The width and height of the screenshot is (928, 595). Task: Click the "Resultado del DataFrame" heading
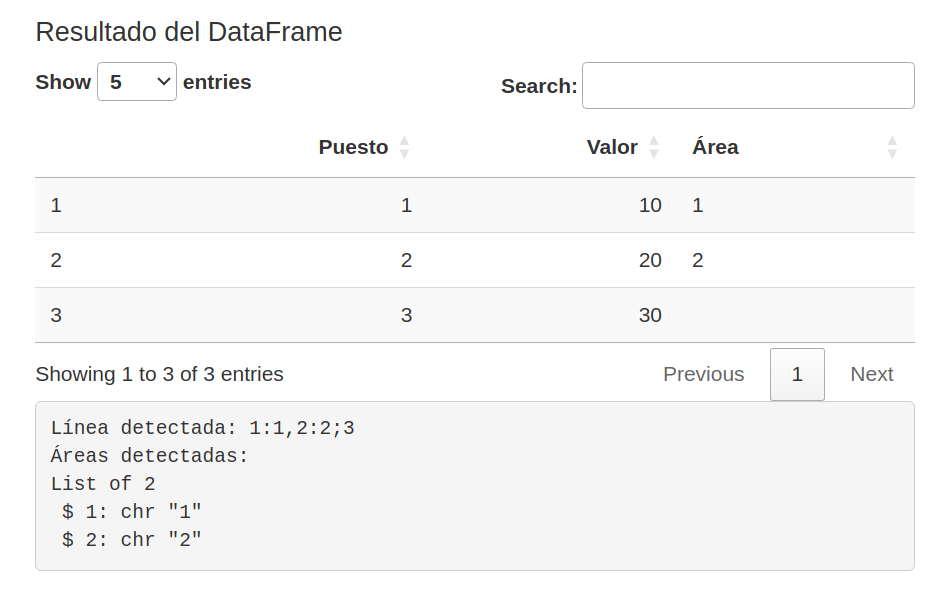(189, 32)
